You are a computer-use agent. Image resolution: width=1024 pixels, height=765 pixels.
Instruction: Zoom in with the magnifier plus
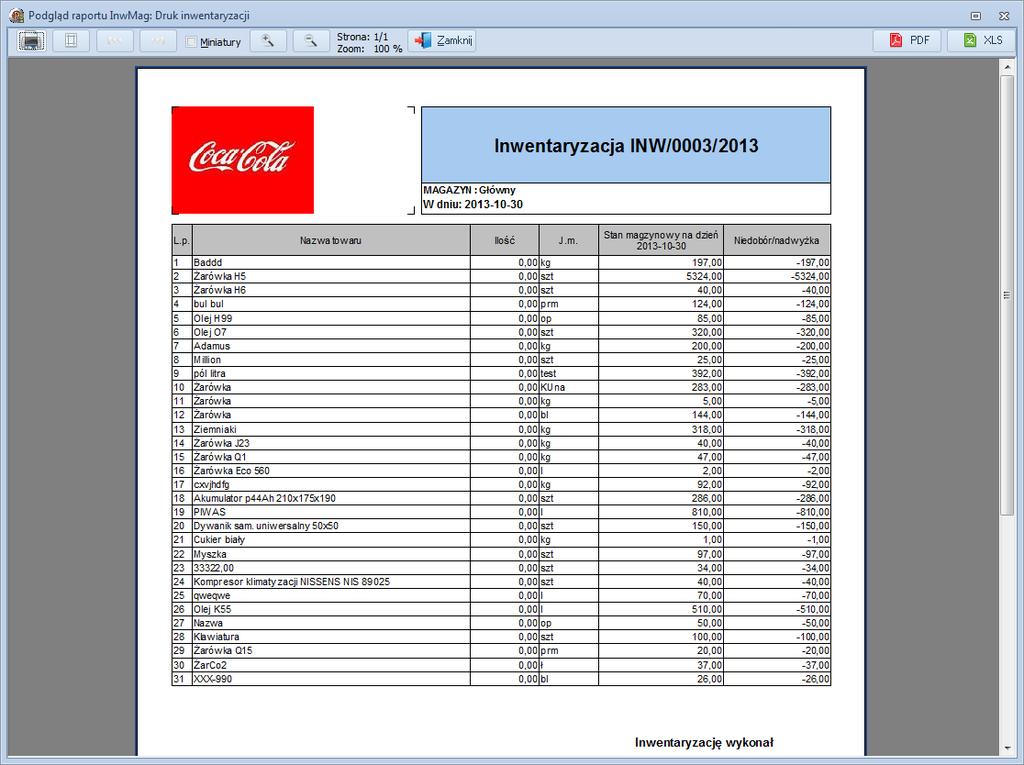(268, 41)
